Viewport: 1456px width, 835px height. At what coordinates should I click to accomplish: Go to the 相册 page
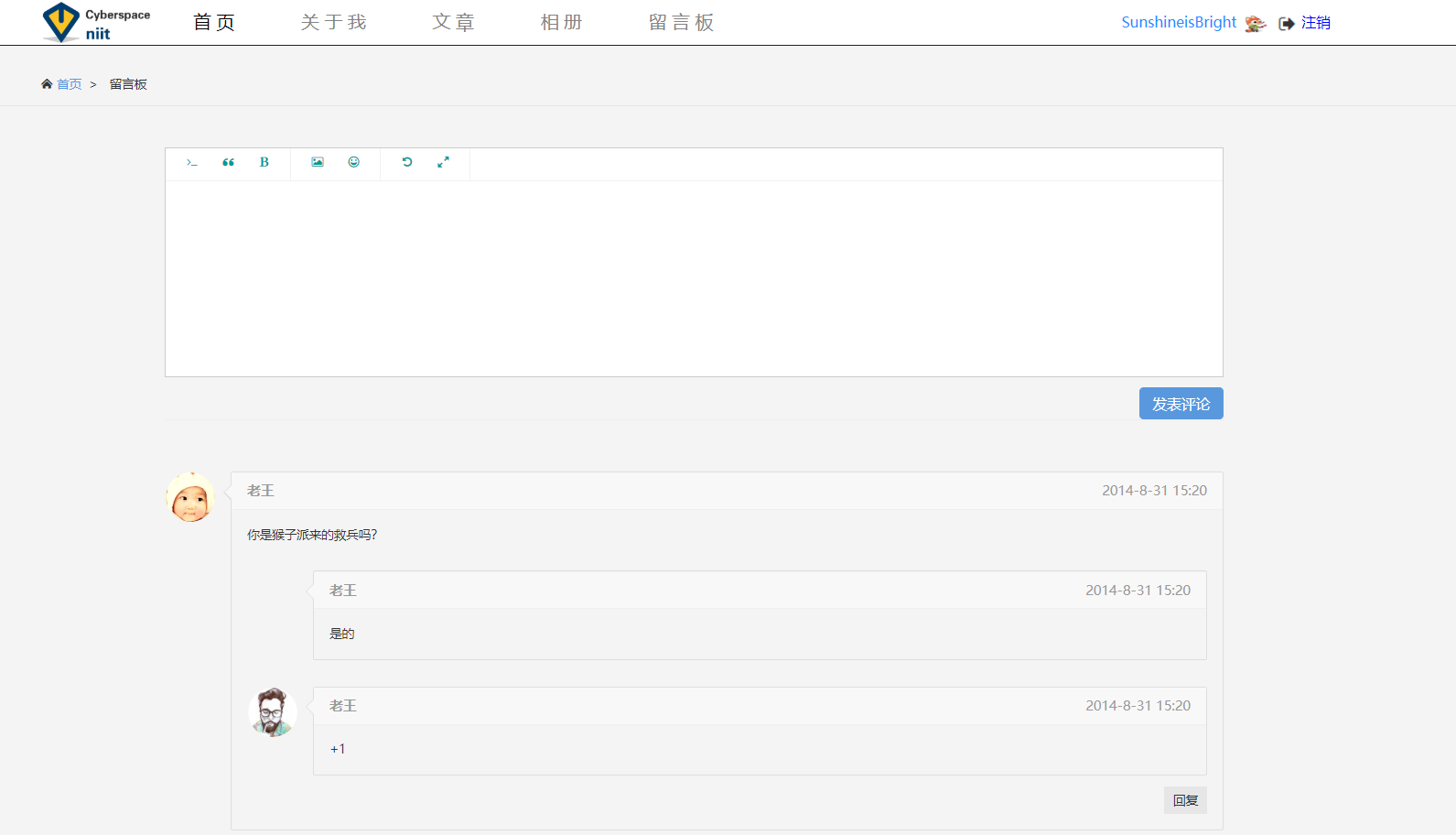coord(562,22)
